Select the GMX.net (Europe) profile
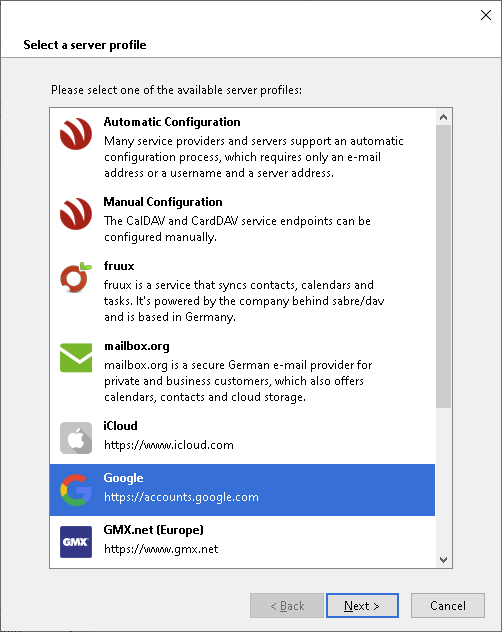 pyautogui.click(x=242, y=541)
